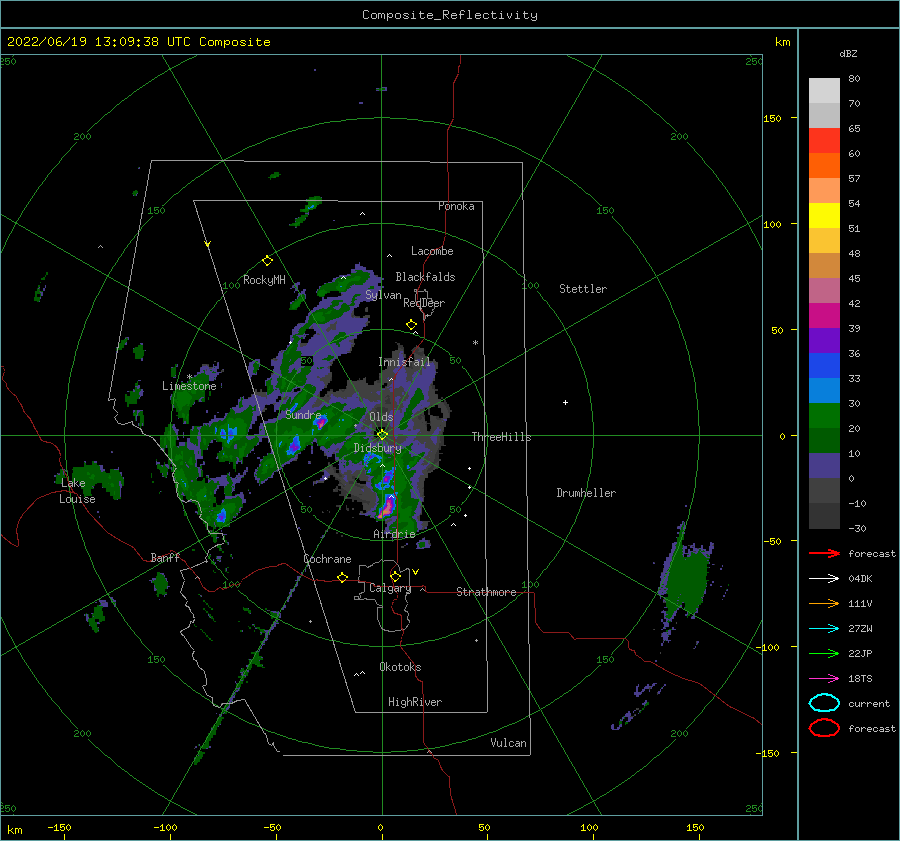Select the magenta 39-42 dBZ color swatch
This screenshot has height=841, width=900.
coord(824,316)
